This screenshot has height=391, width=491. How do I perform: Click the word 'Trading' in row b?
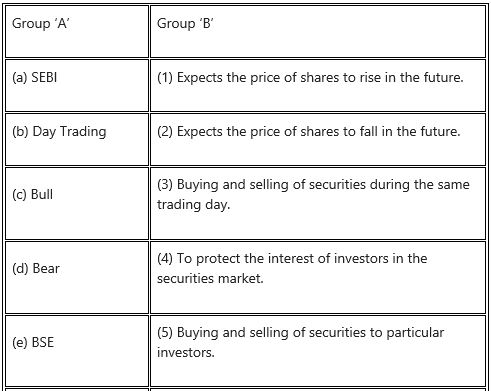(x=83, y=132)
